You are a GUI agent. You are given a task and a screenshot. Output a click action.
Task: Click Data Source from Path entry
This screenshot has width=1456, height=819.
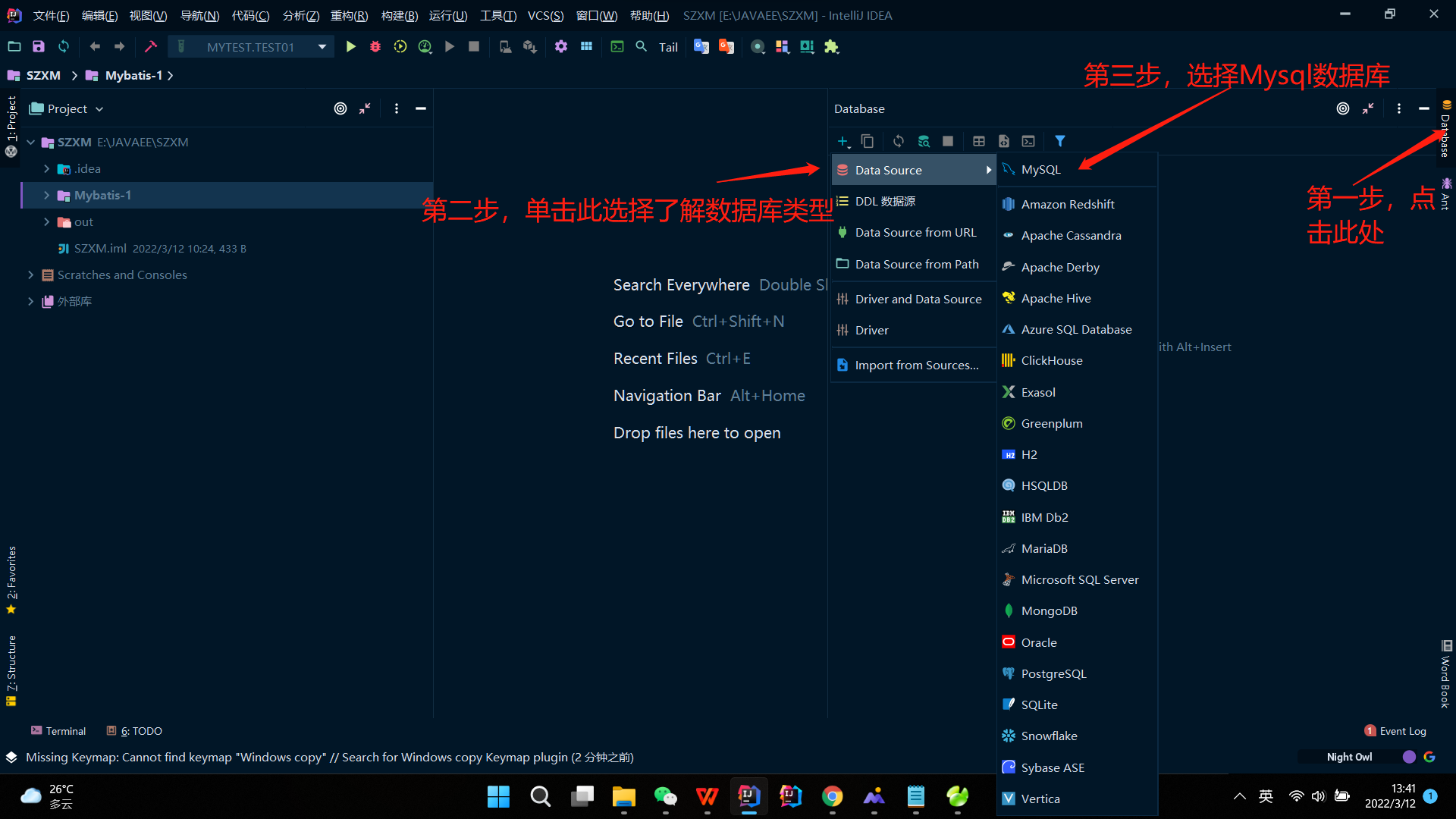coord(914,264)
